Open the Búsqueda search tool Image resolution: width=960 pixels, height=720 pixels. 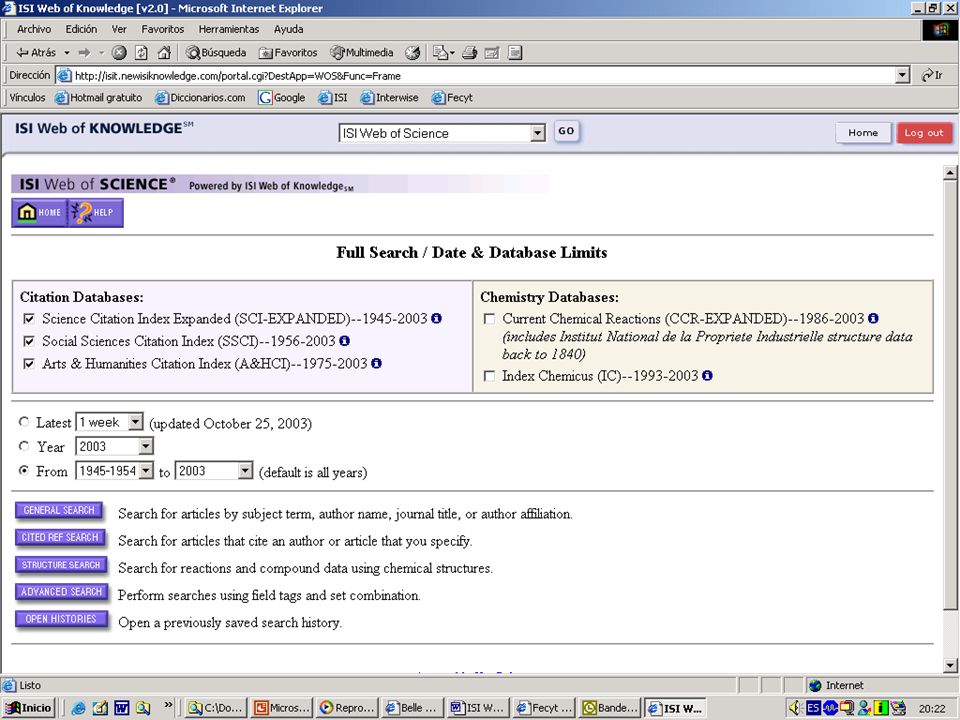click(216, 53)
